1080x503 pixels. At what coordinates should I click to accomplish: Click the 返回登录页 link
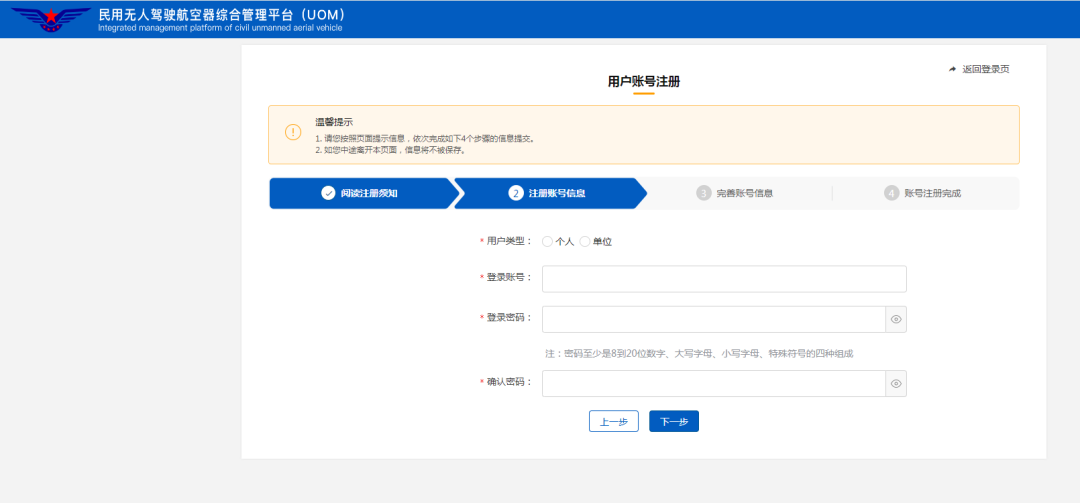(x=986, y=69)
